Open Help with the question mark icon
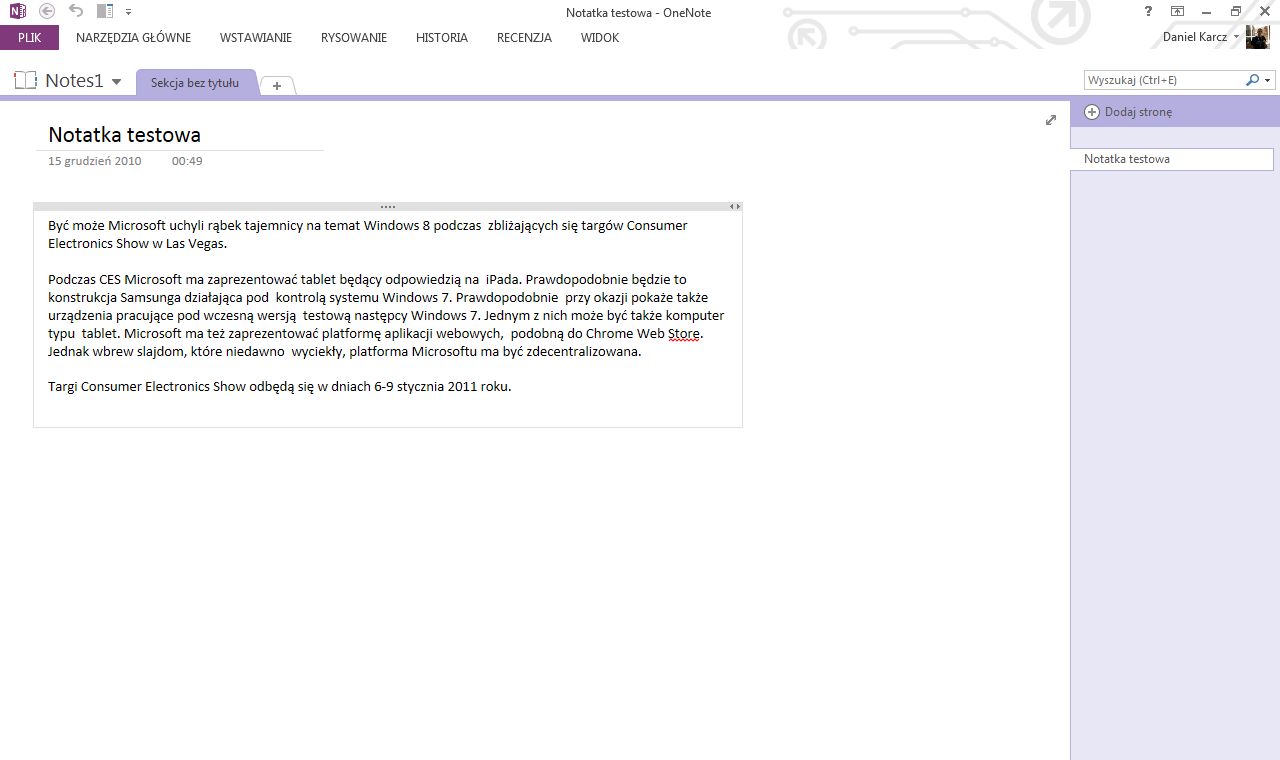The height and width of the screenshot is (760, 1280). (x=1148, y=11)
